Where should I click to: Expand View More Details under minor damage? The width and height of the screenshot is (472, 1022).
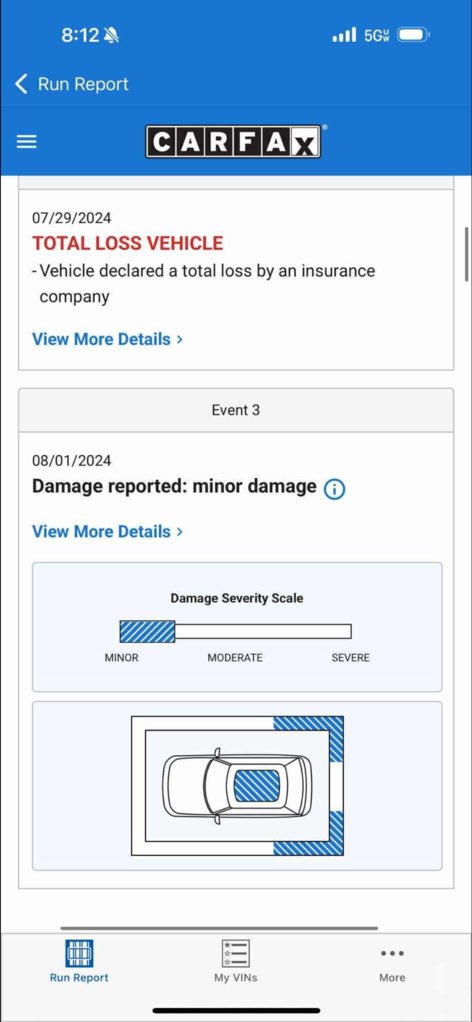pyautogui.click(x=108, y=531)
